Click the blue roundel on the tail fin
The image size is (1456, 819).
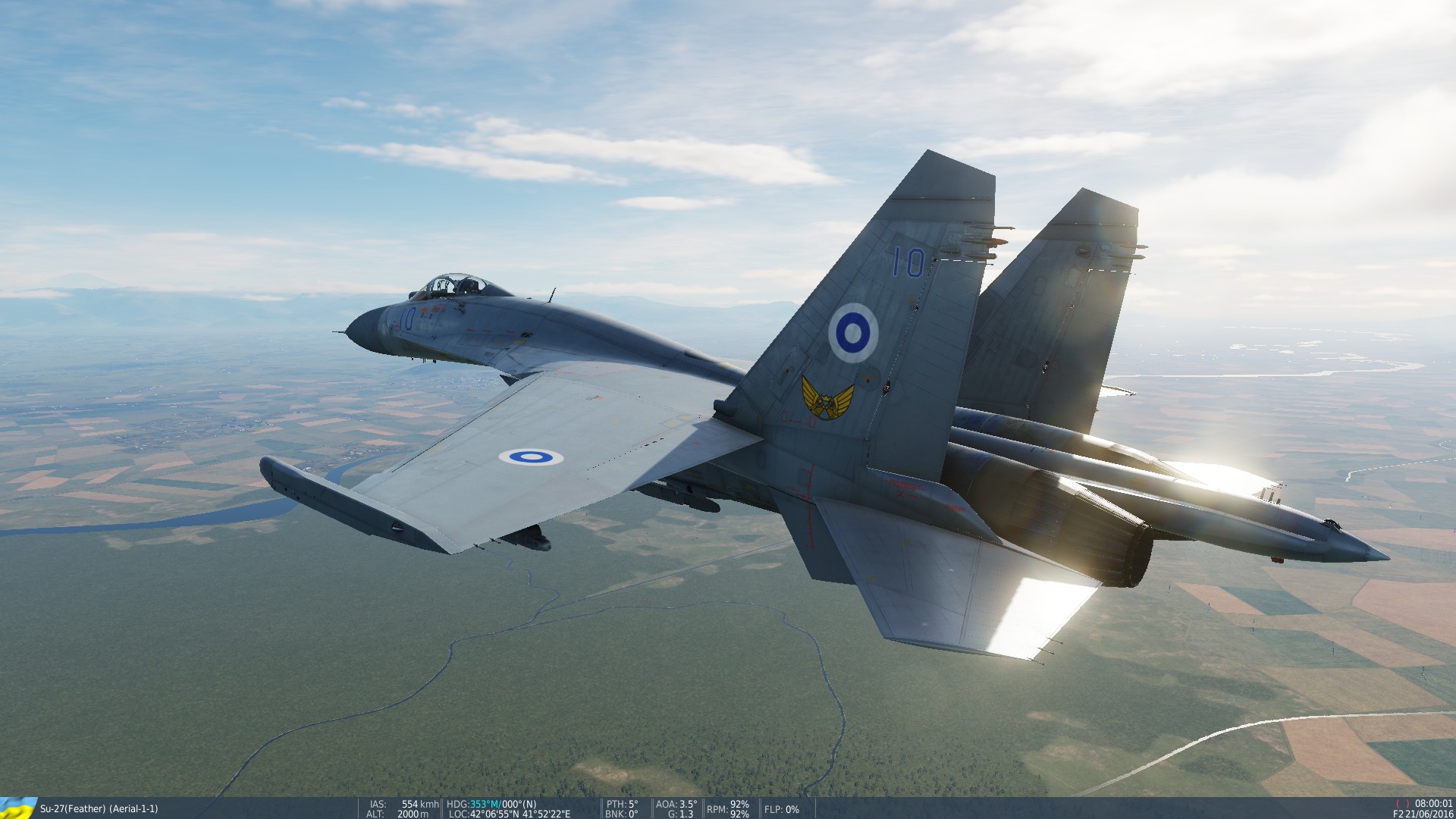point(853,333)
